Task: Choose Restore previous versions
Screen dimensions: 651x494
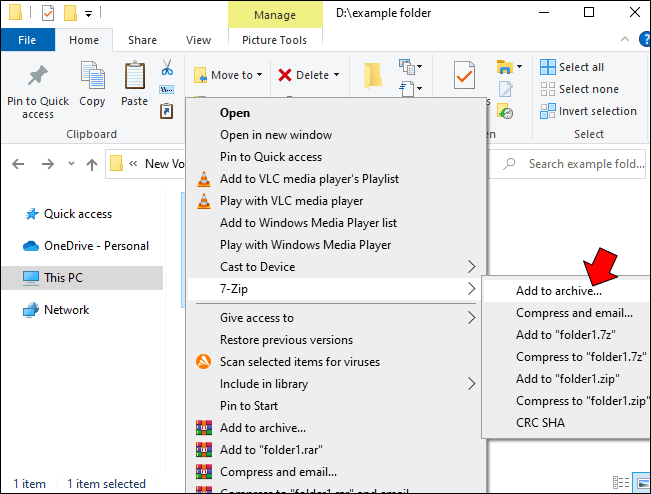Action: pos(336,340)
